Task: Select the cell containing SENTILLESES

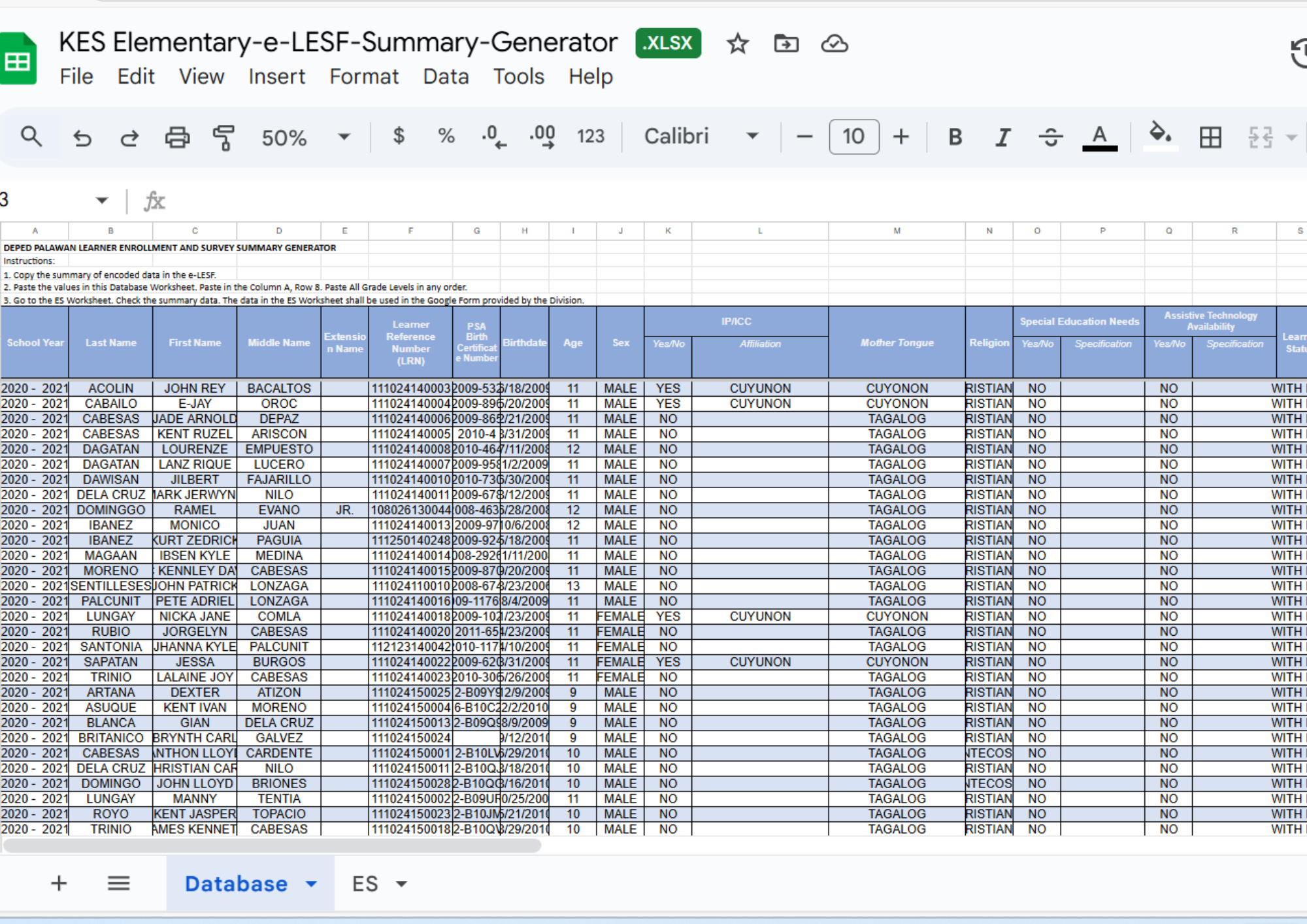Action: tap(110, 586)
